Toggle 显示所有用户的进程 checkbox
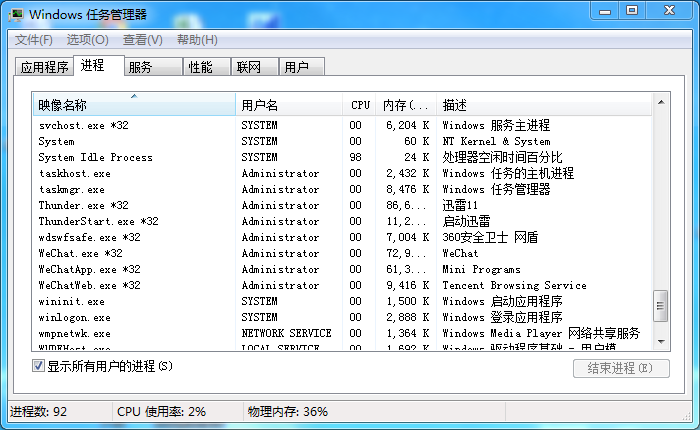Viewport: 700px width, 430px height. pyautogui.click(x=39, y=366)
